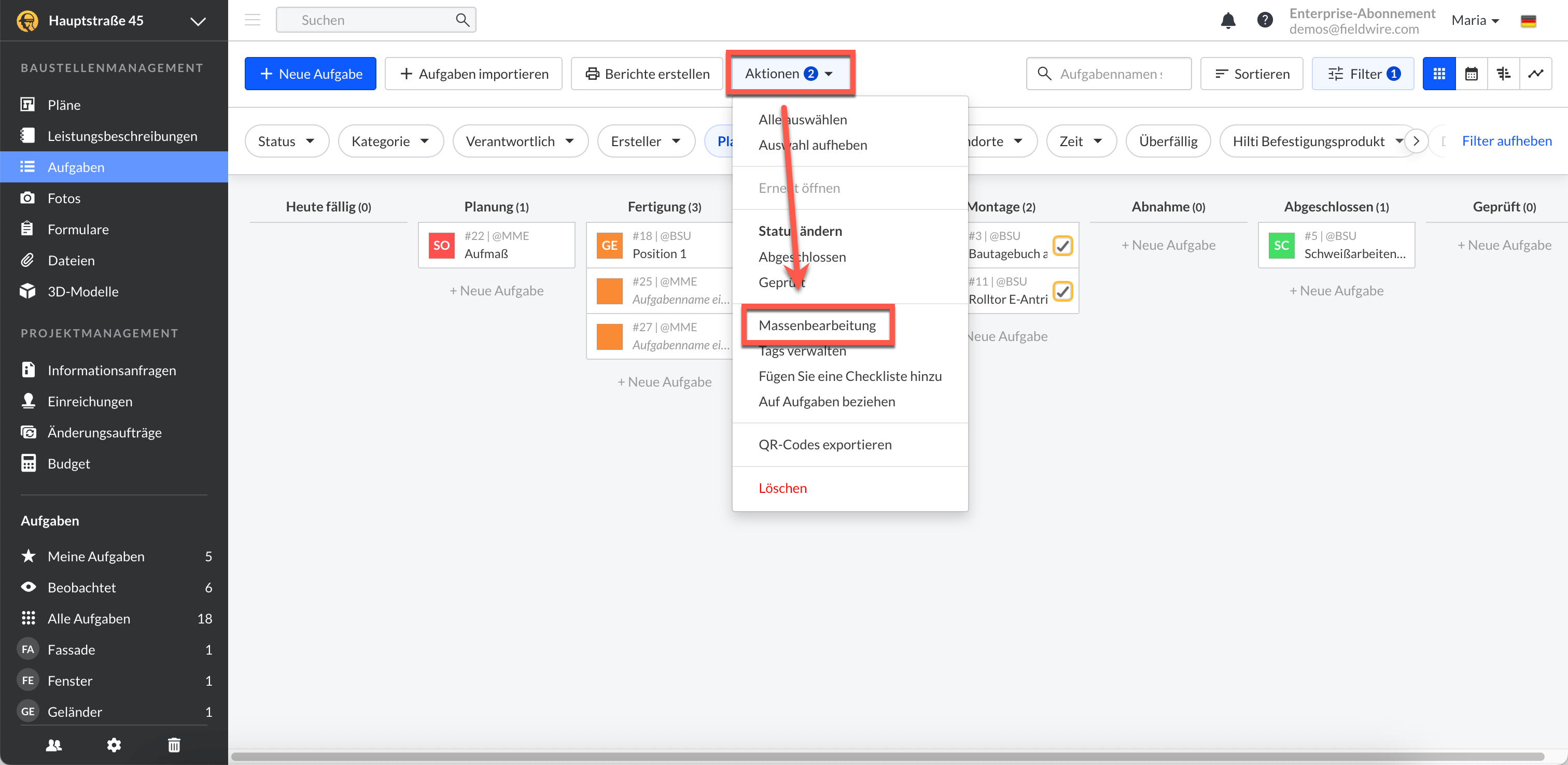Open the analytics trend line view icon
This screenshot has width=1568, height=765.
1535,74
